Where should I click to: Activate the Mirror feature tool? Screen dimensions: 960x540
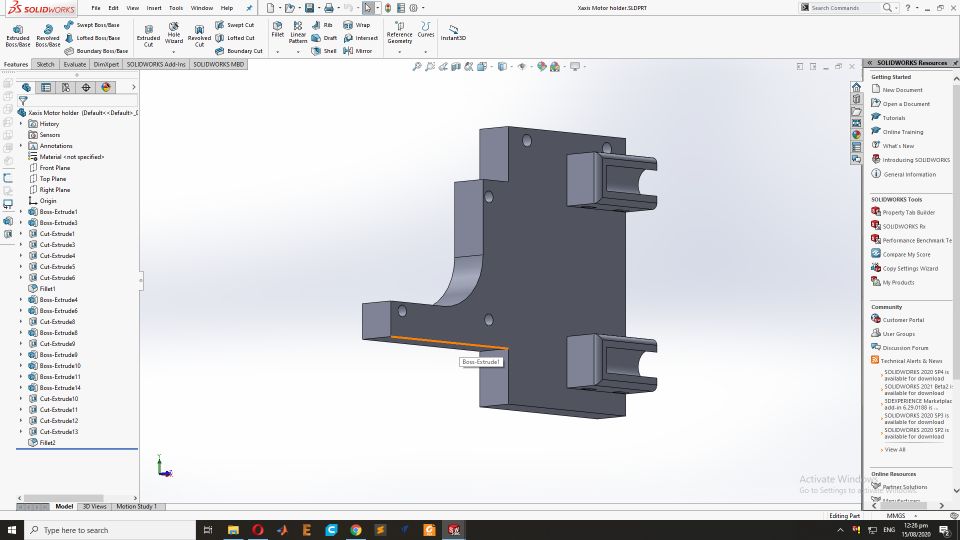(x=357, y=50)
